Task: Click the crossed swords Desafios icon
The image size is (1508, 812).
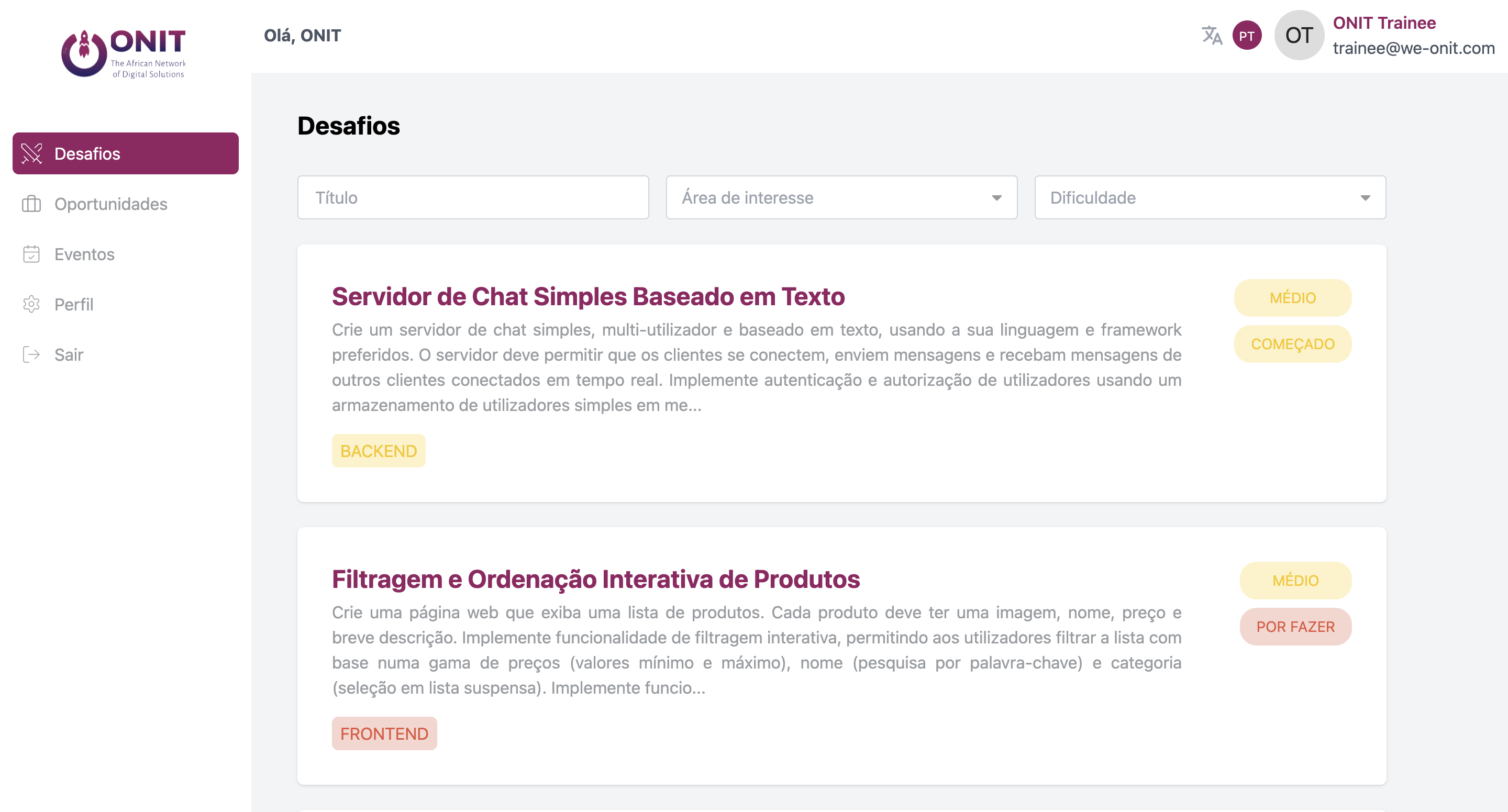Action: pos(31,153)
